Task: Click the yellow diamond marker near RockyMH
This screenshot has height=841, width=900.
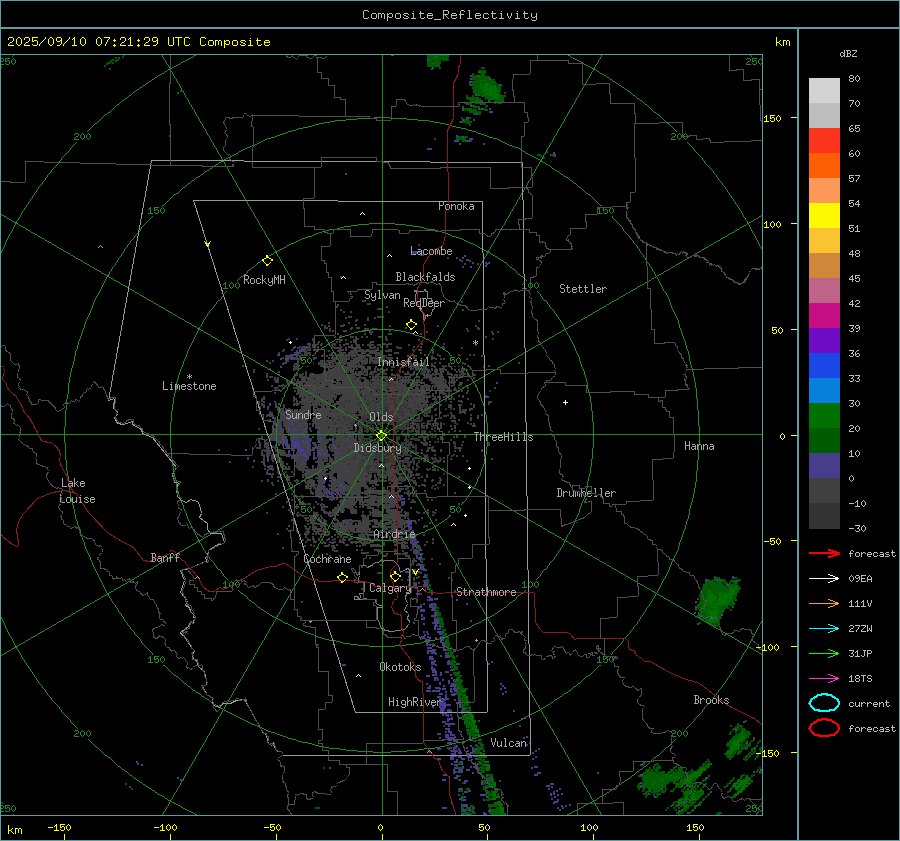Action: point(267,261)
